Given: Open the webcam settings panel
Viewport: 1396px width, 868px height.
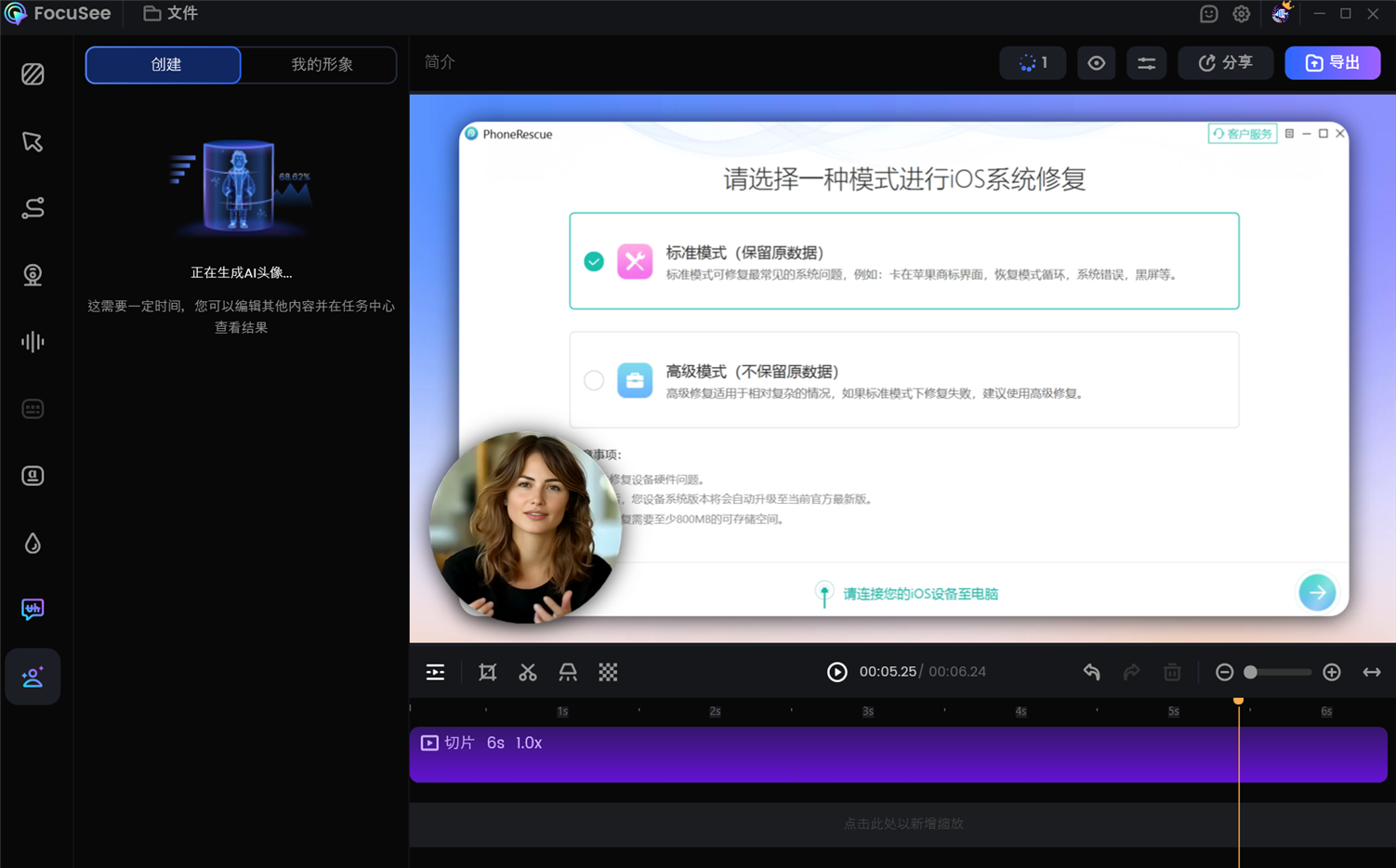Looking at the screenshot, I should pyautogui.click(x=33, y=274).
